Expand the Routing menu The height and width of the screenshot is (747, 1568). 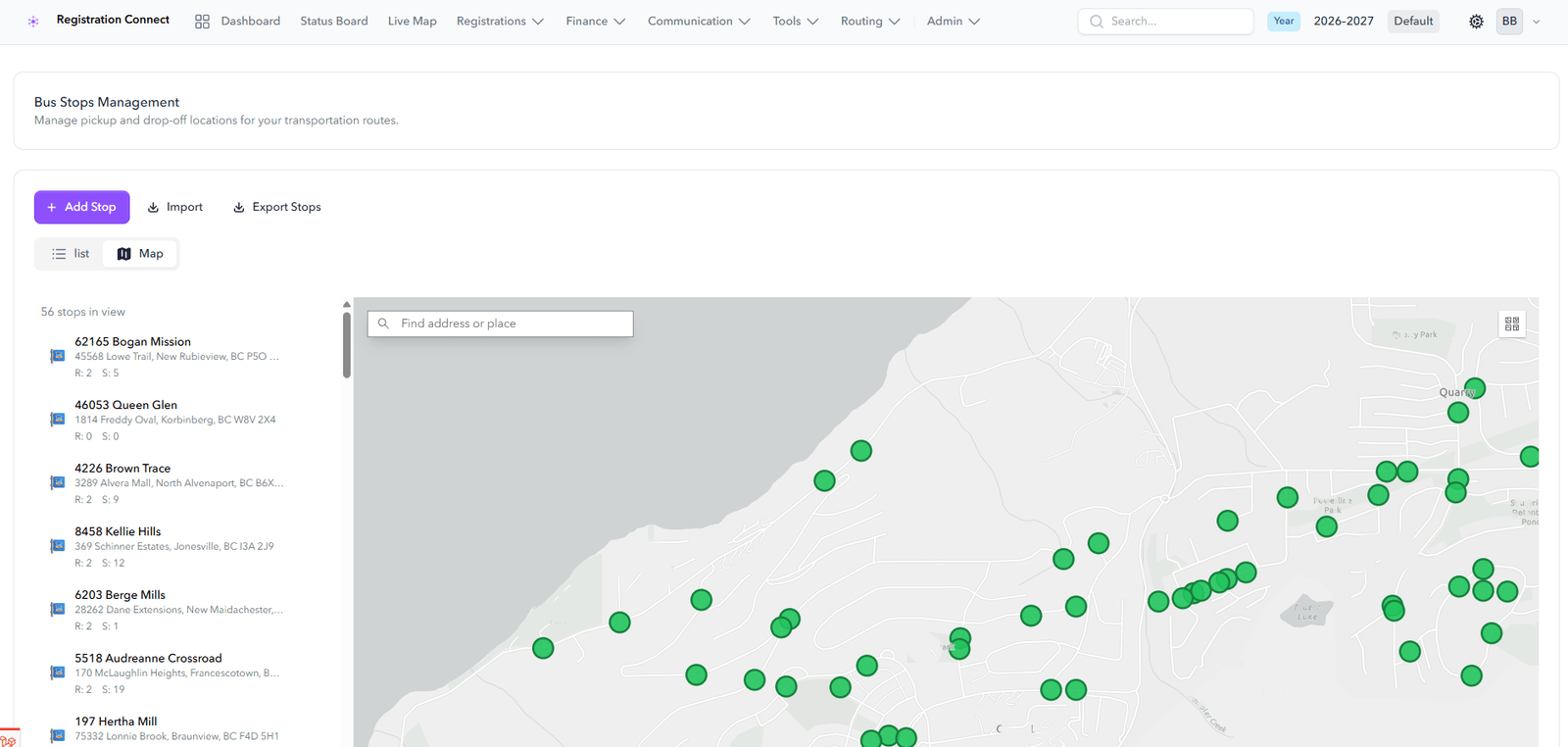[x=870, y=22]
